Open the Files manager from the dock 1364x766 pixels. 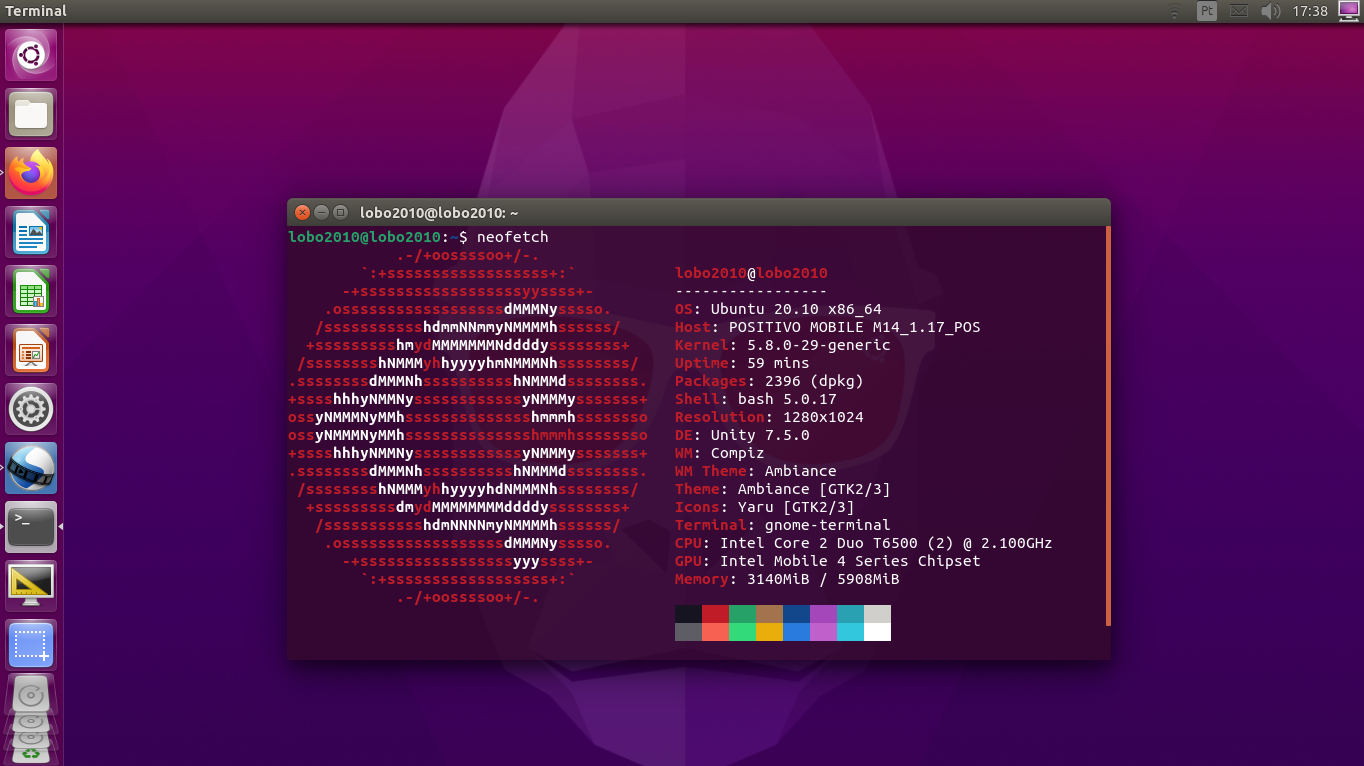point(30,113)
